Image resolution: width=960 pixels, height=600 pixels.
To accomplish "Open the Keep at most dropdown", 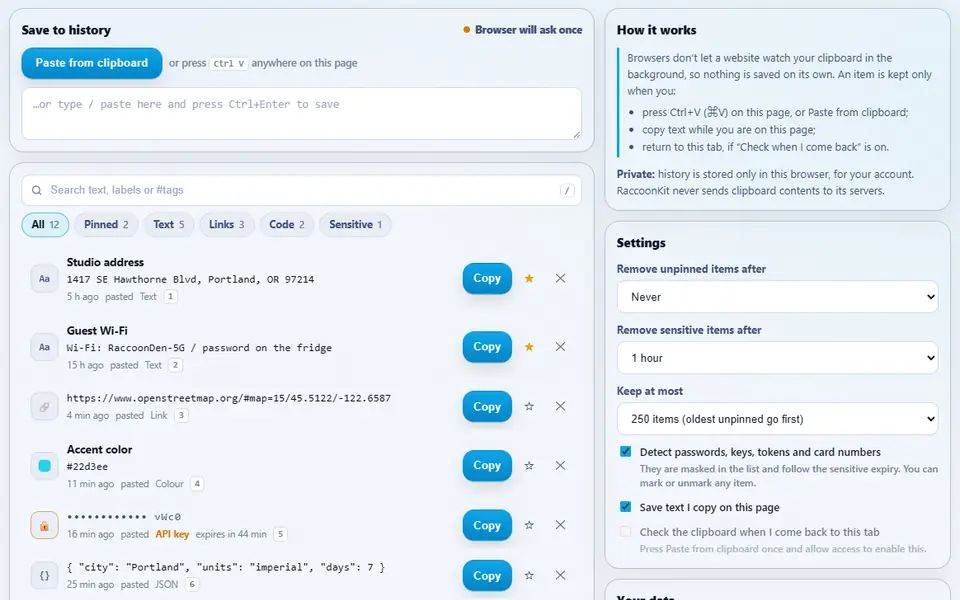I will pos(778,419).
